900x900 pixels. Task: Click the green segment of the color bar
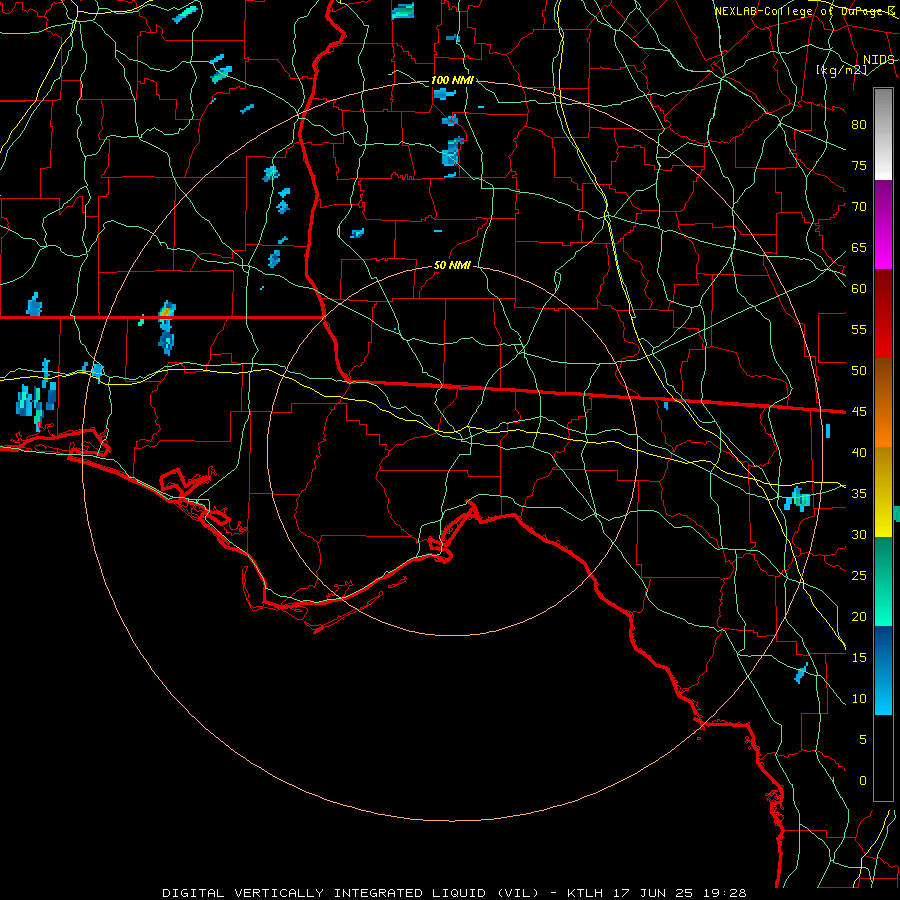pyautogui.click(x=883, y=581)
